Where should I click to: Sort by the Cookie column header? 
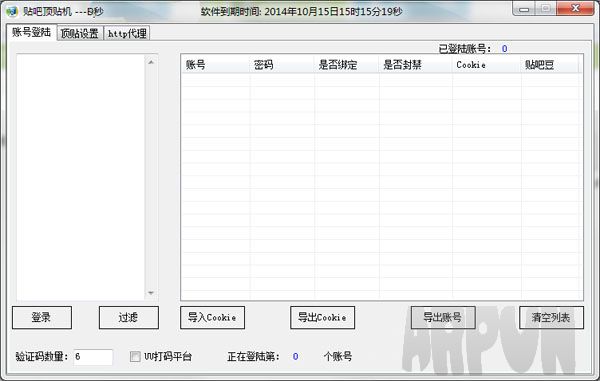487,65
